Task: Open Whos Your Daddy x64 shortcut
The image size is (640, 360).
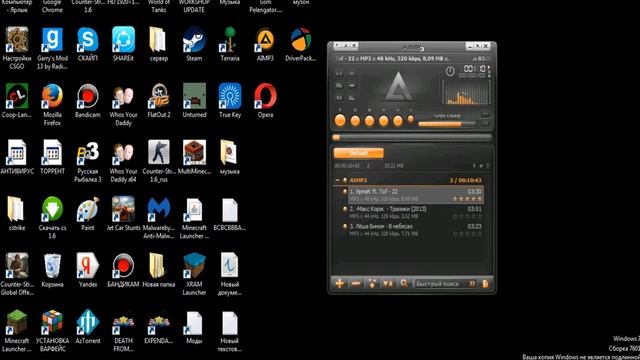Action: coord(123,161)
